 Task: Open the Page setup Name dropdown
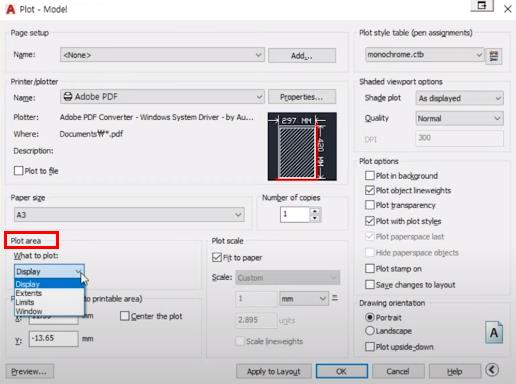(x=162, y=55)
